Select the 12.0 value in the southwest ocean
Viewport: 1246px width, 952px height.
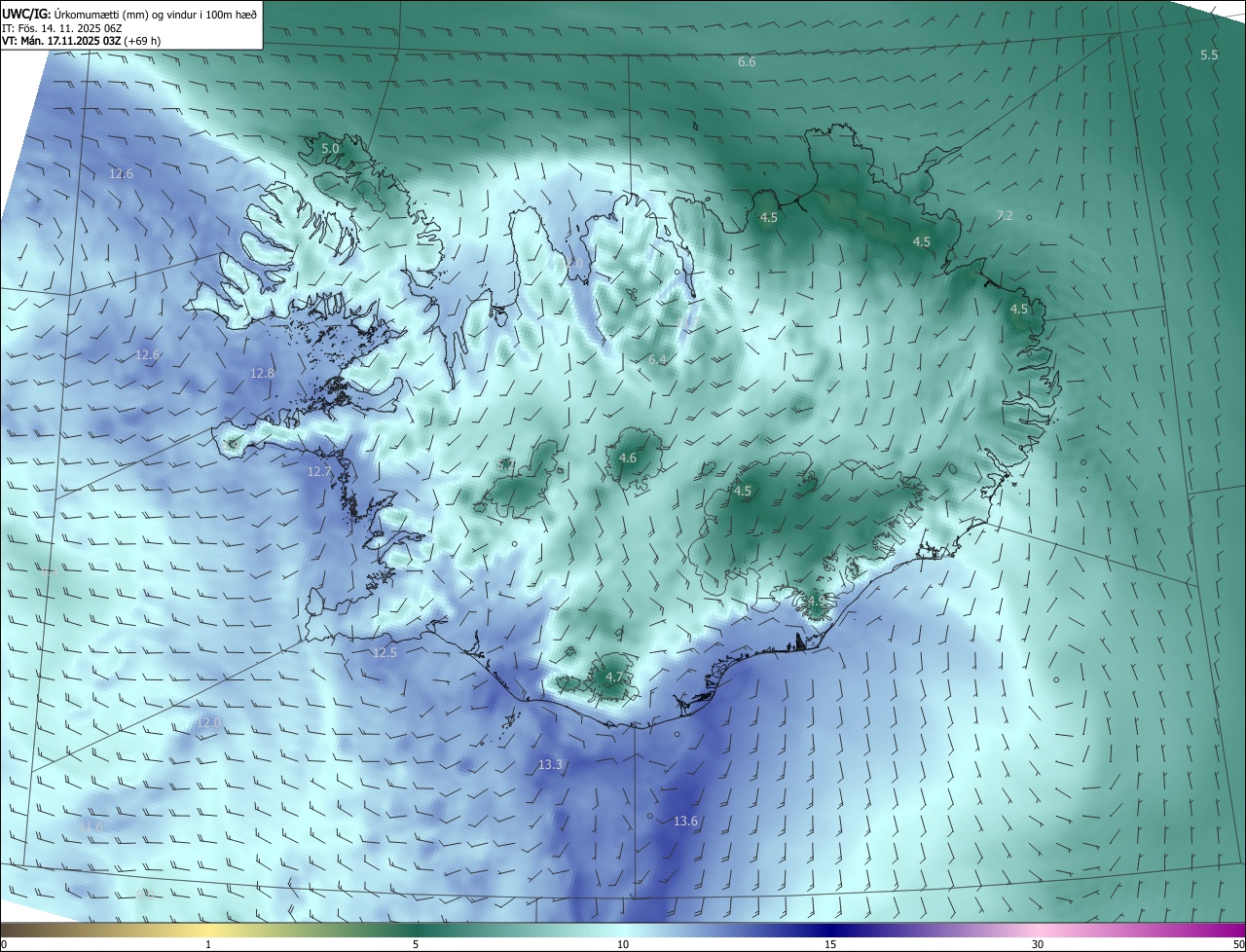pyautogui.click(x=208, y=722)
